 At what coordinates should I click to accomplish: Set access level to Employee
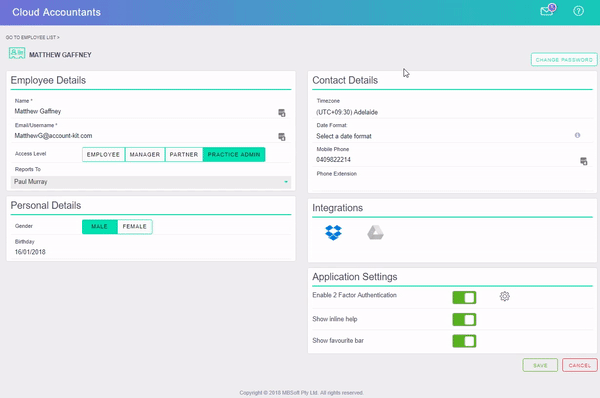click(x=103, y=154)
